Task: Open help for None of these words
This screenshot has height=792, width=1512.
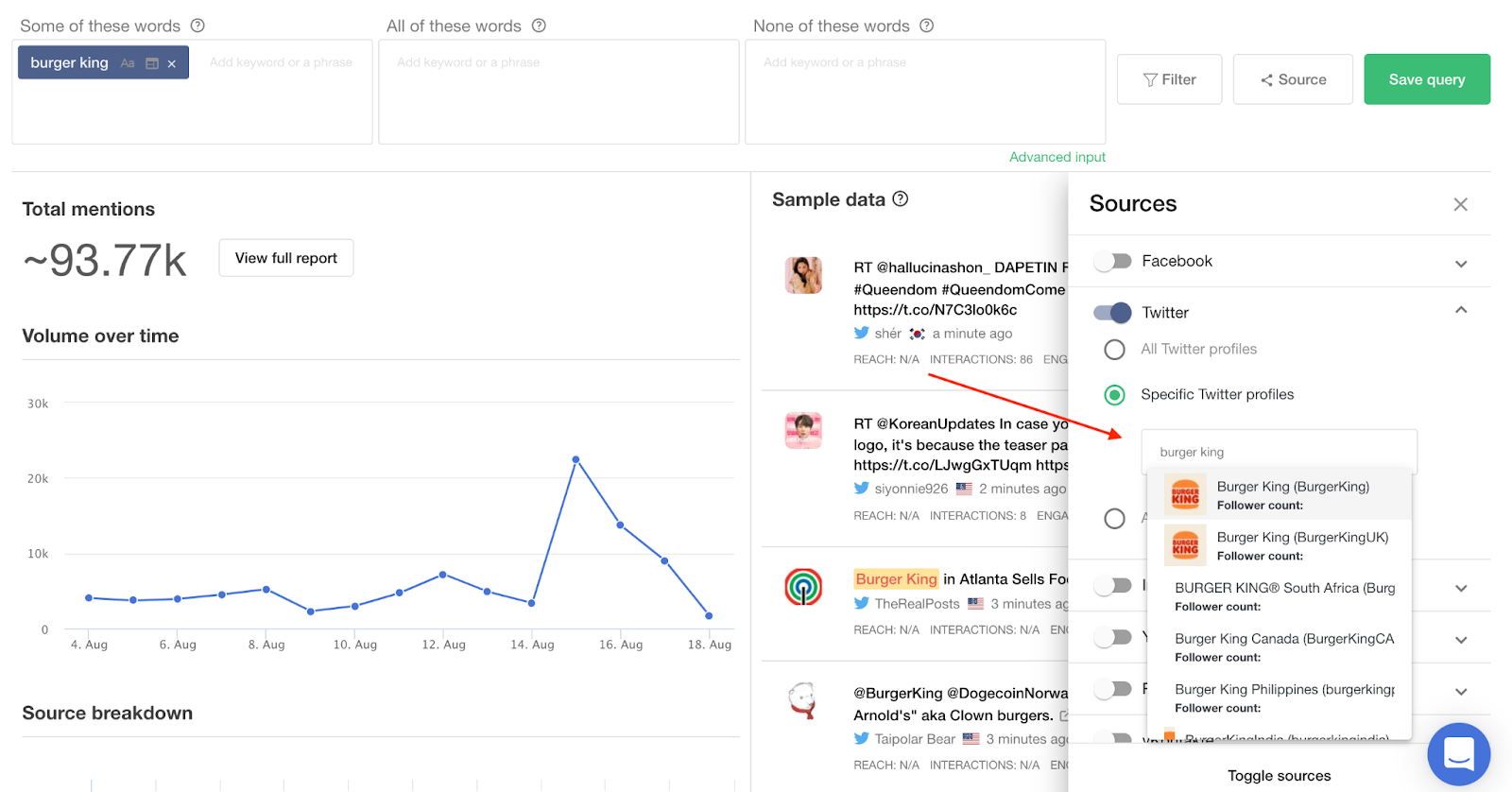Action: click(927, 26)
